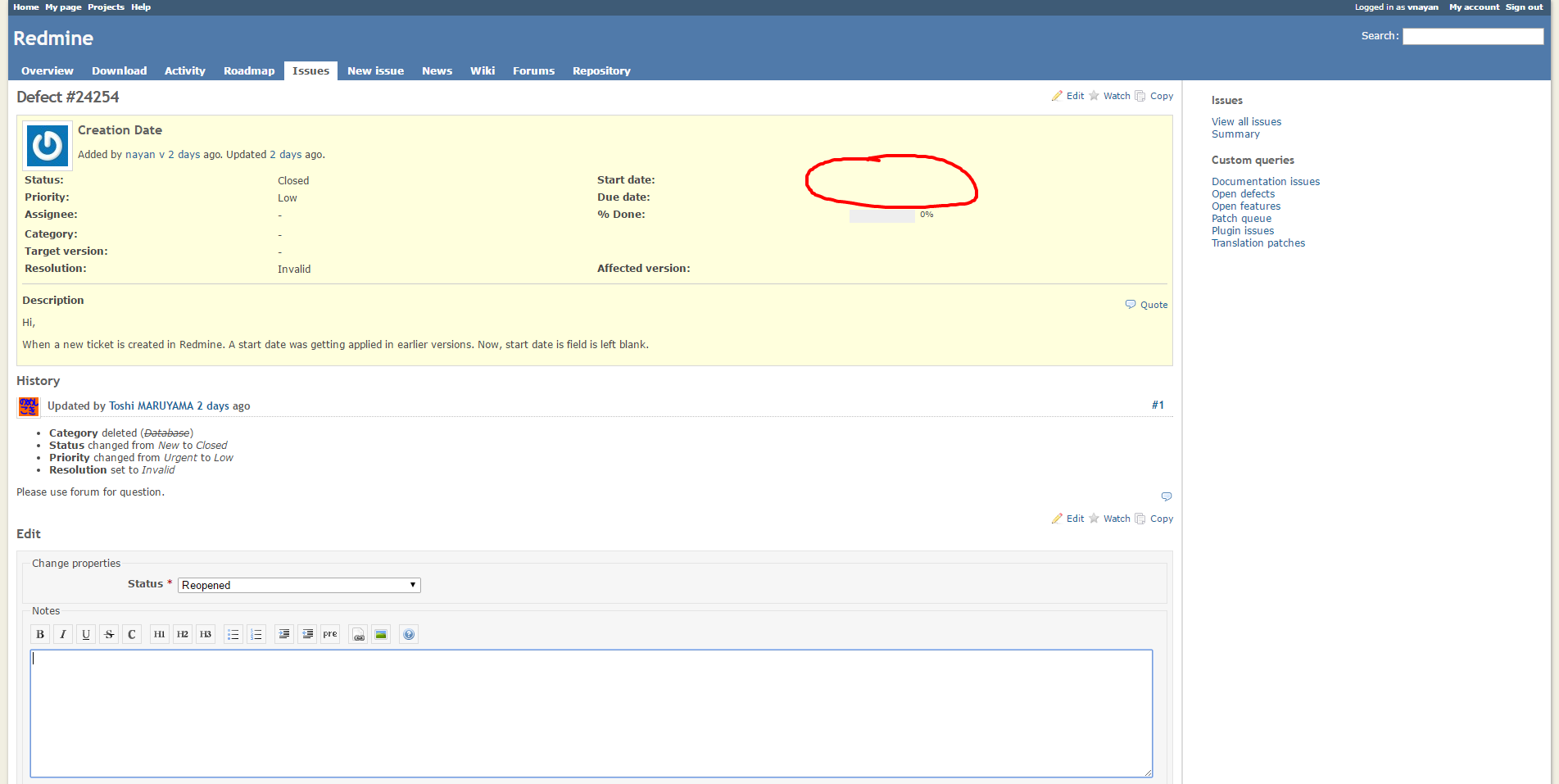
Task: Apply bold formatting in notes toolbar
Action: [39, 634]
